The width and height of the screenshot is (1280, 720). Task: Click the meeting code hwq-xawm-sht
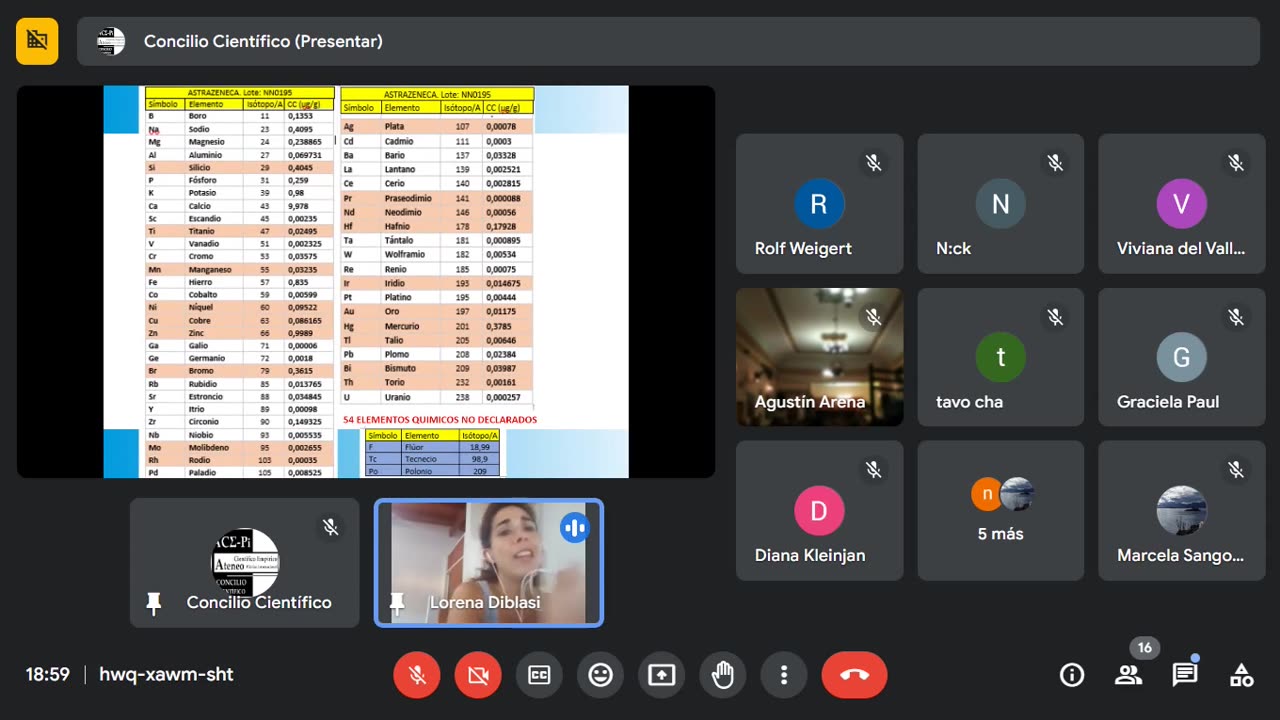click(166, 675)
